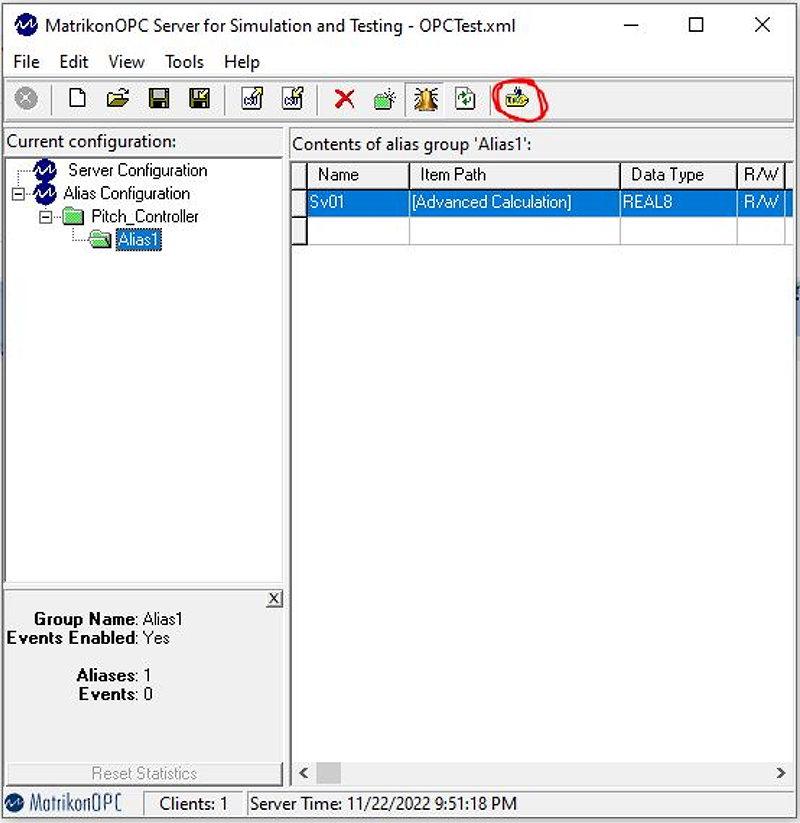Maximize the MatrikonOPC window
Screen dimensions: 800x823
click(x=696, y=25)
